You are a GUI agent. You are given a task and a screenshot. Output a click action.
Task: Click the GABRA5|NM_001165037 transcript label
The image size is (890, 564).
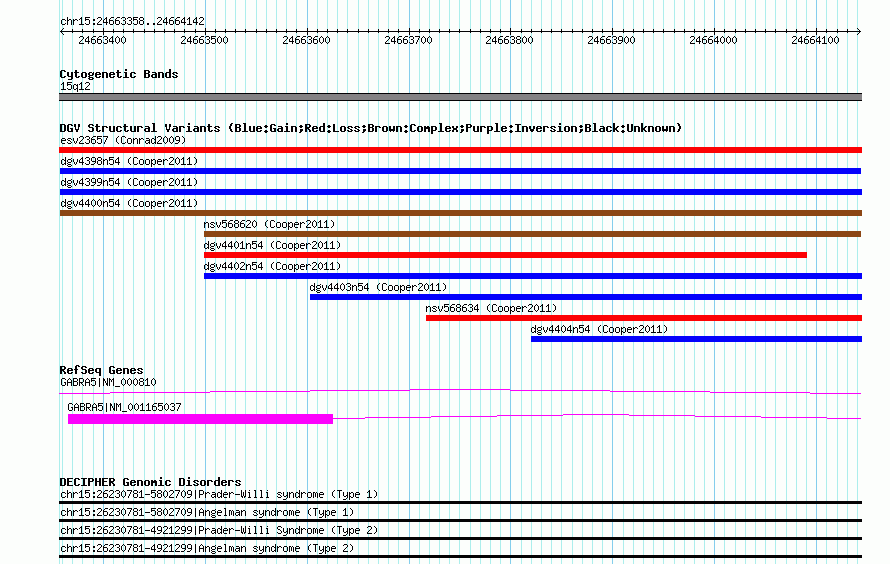[x=124, y=407]
